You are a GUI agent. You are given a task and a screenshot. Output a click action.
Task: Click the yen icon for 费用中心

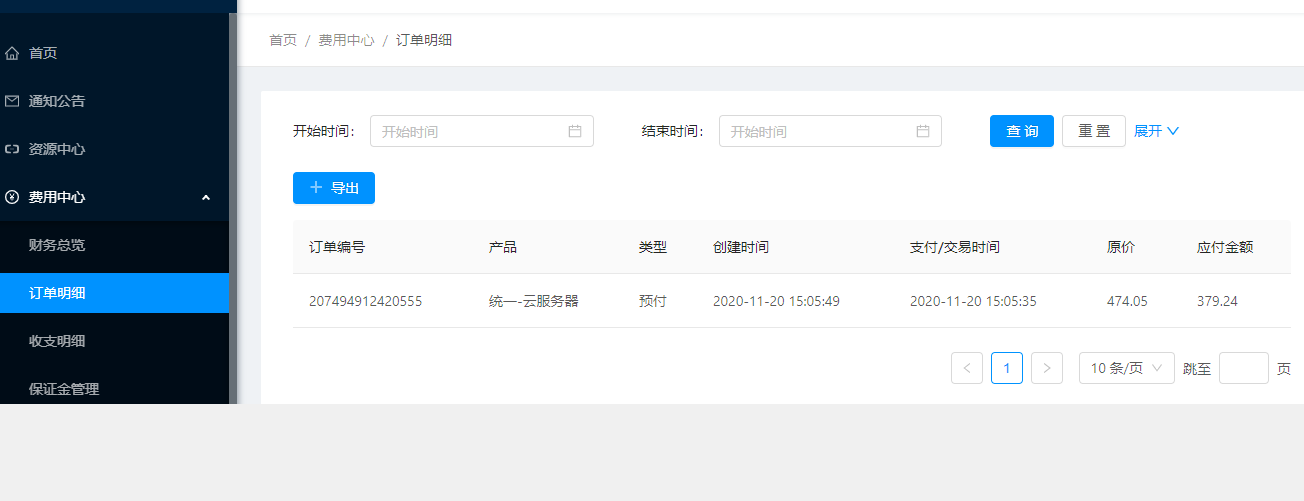point(12,197)
